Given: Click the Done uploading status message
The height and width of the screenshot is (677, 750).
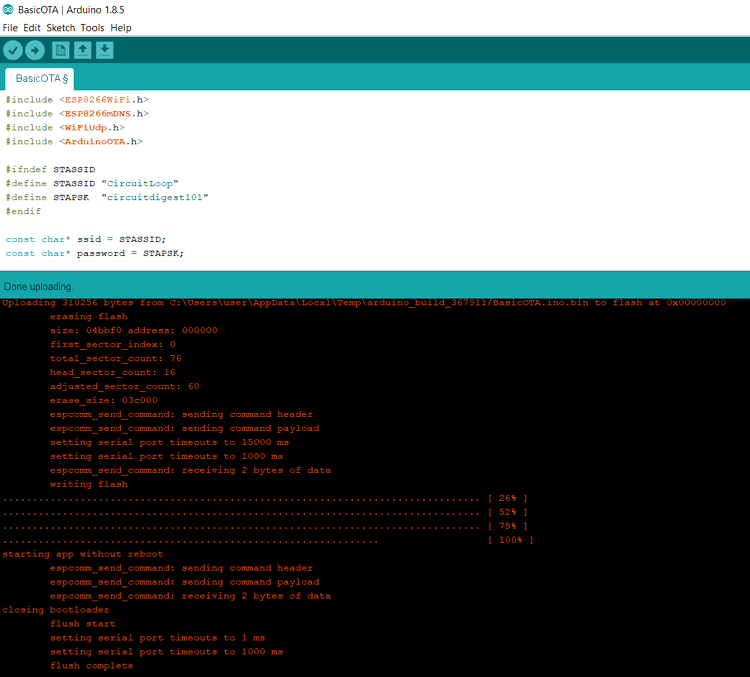Looking at the screenshot, I should [x=38, y=287].
